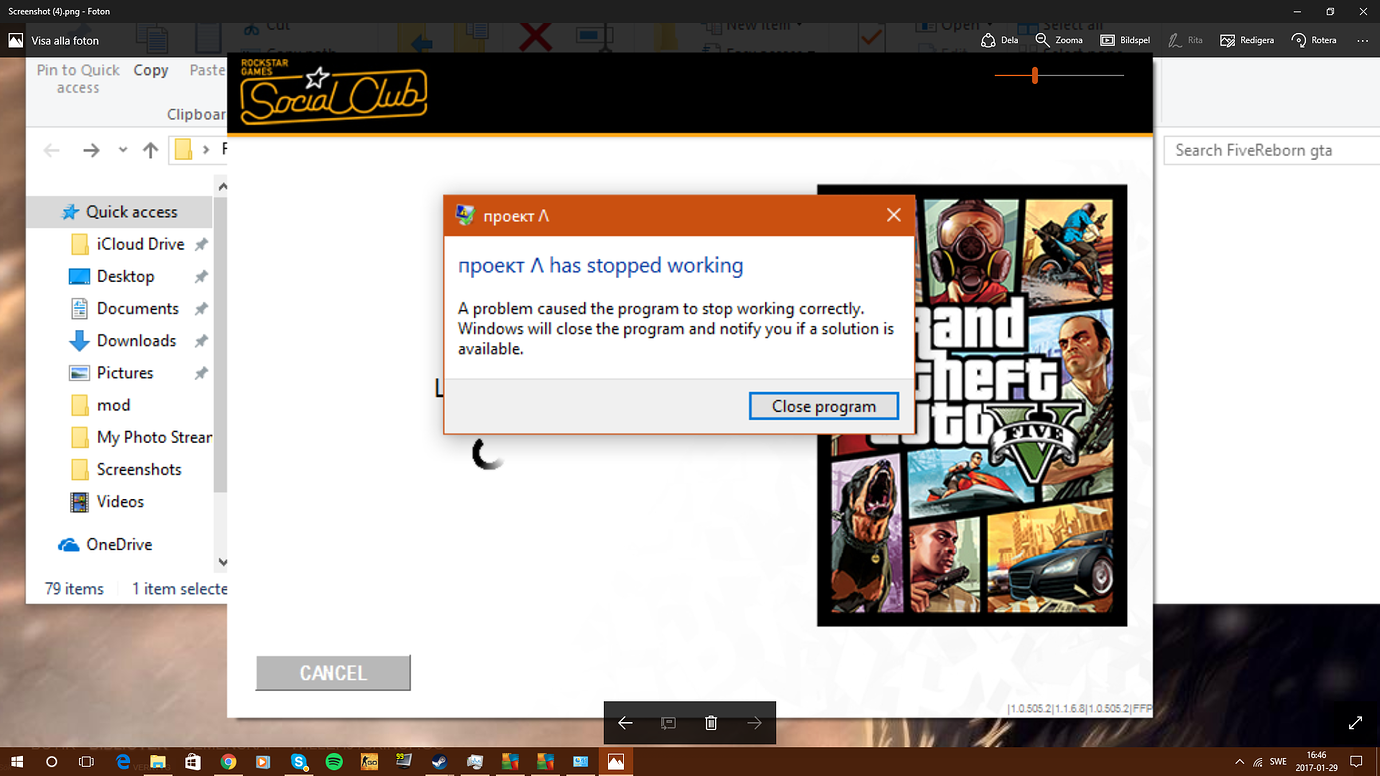Click the SWE language indicator in the tray
1380x776 pixels.
1278,762
